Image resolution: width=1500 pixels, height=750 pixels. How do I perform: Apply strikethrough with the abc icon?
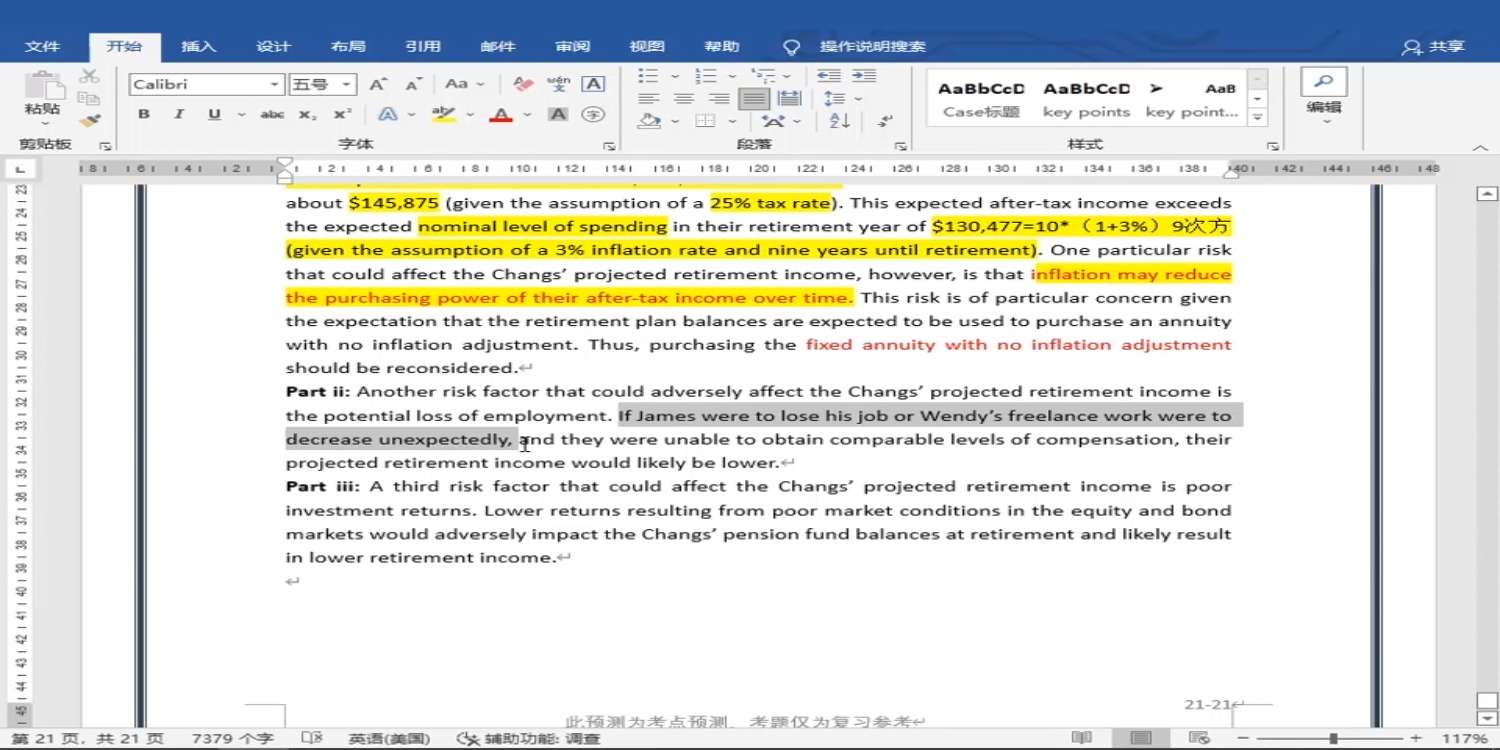(x=272, y=115)
